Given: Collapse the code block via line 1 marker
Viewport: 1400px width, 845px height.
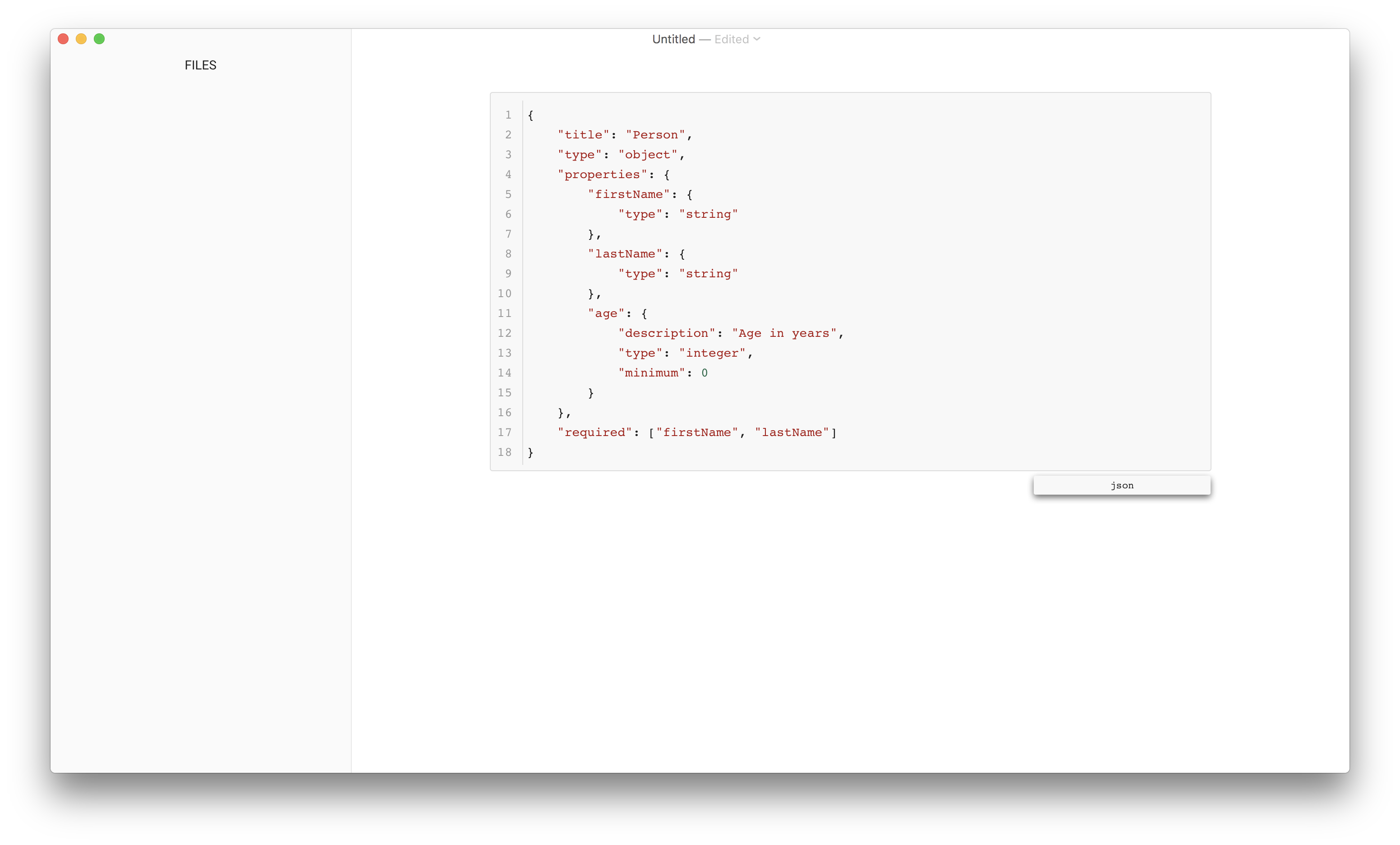Looking at the screenshot, I should [507, 115].
